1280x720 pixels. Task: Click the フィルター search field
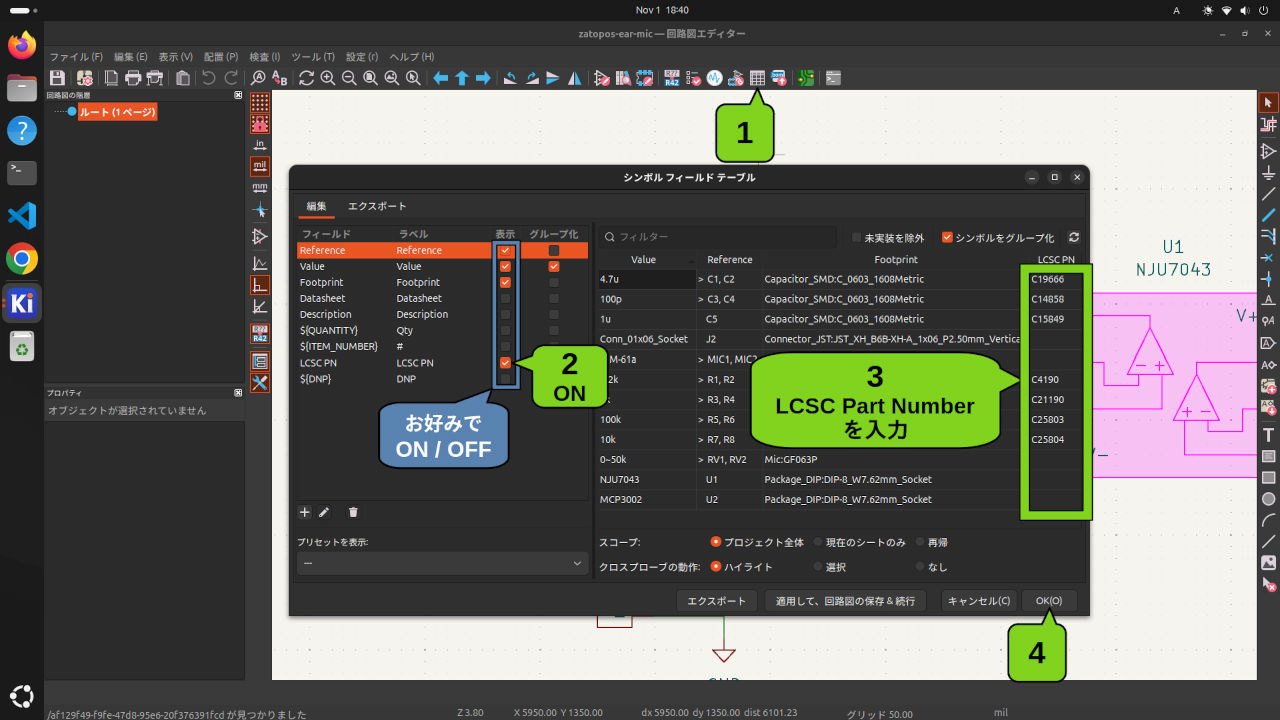717,237
